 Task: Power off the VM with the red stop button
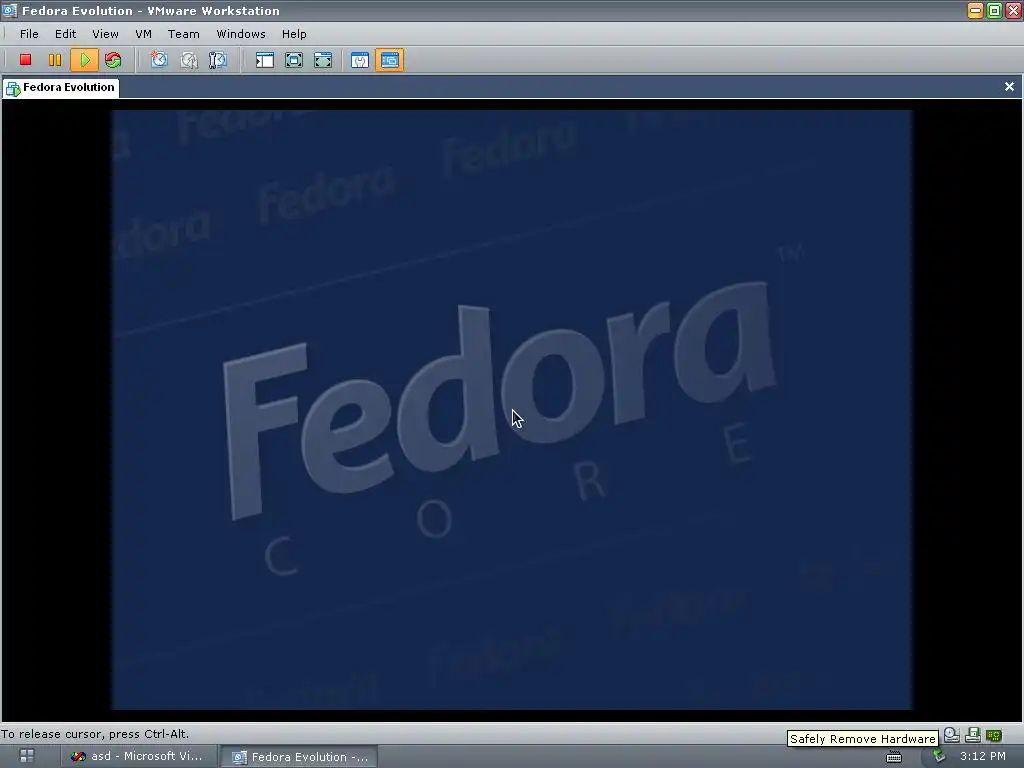click(25, 60)
